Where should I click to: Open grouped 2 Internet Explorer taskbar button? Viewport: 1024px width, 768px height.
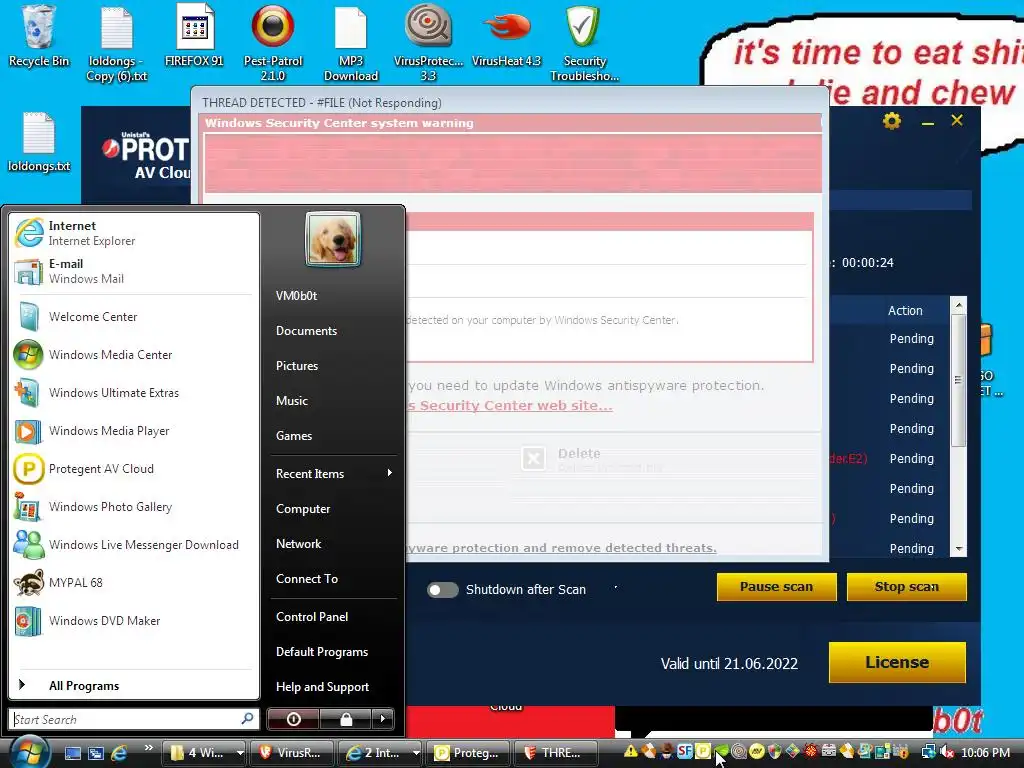pyautogui.click(x=380, y=753)
